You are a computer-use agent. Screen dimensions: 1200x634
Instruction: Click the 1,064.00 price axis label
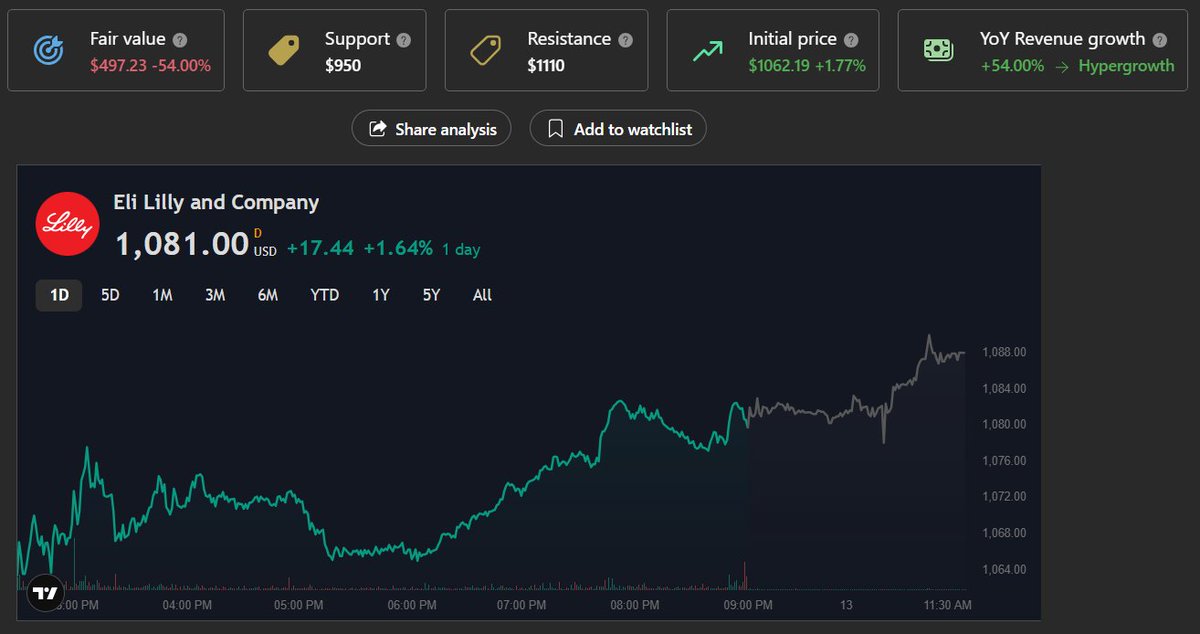(1005, 569)
